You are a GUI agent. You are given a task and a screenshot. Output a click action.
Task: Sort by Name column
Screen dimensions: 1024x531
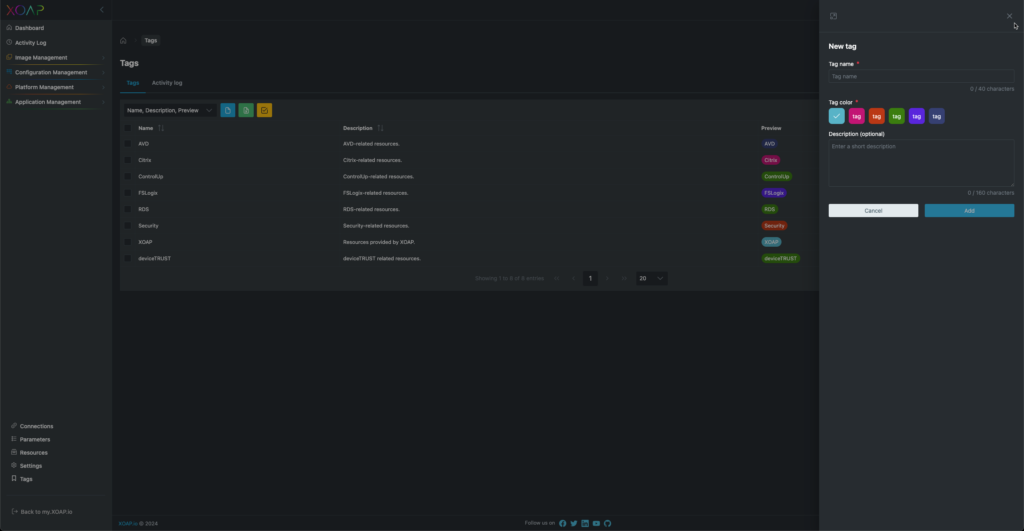point(161,128)
